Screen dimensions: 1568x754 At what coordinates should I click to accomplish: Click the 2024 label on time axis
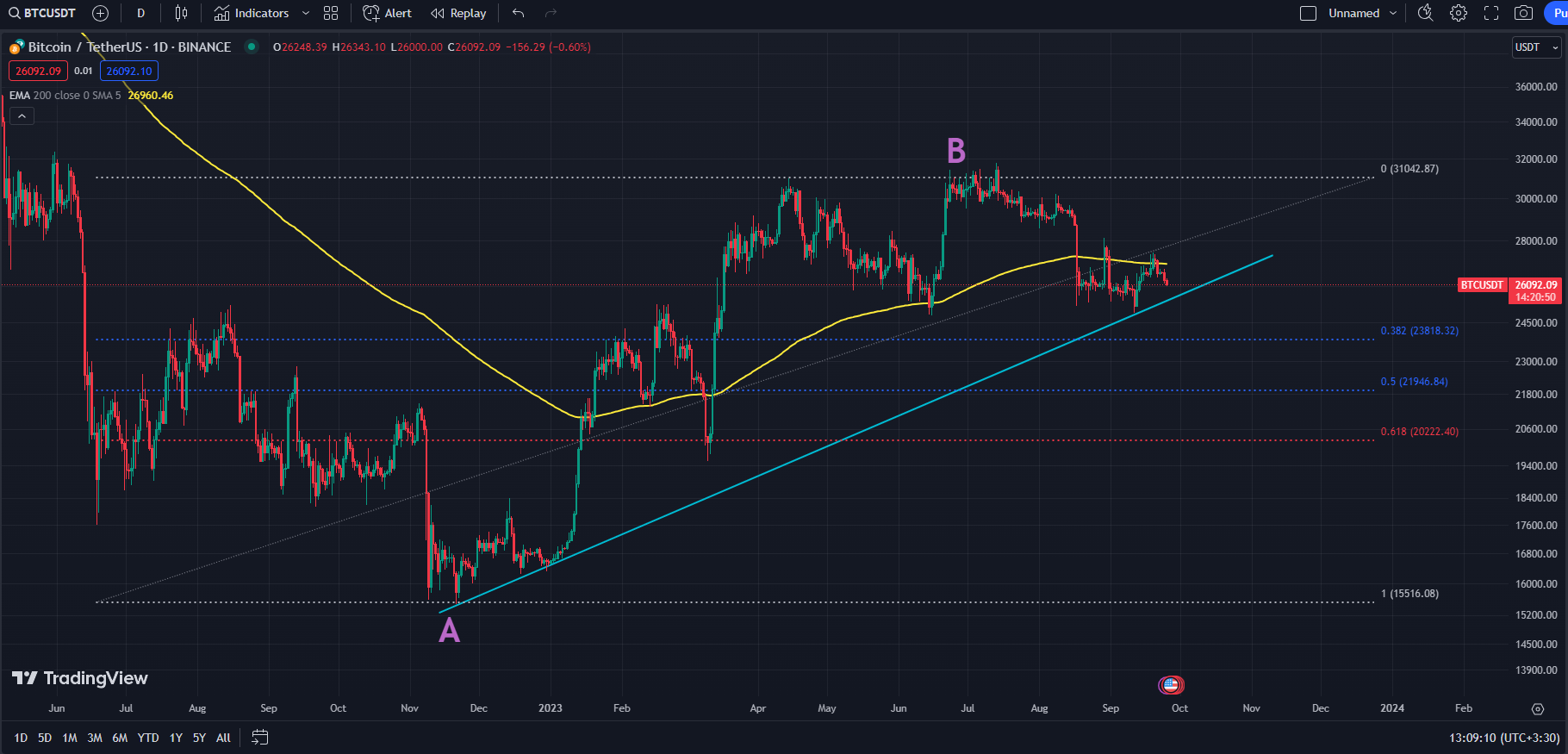coord(1392,708)
